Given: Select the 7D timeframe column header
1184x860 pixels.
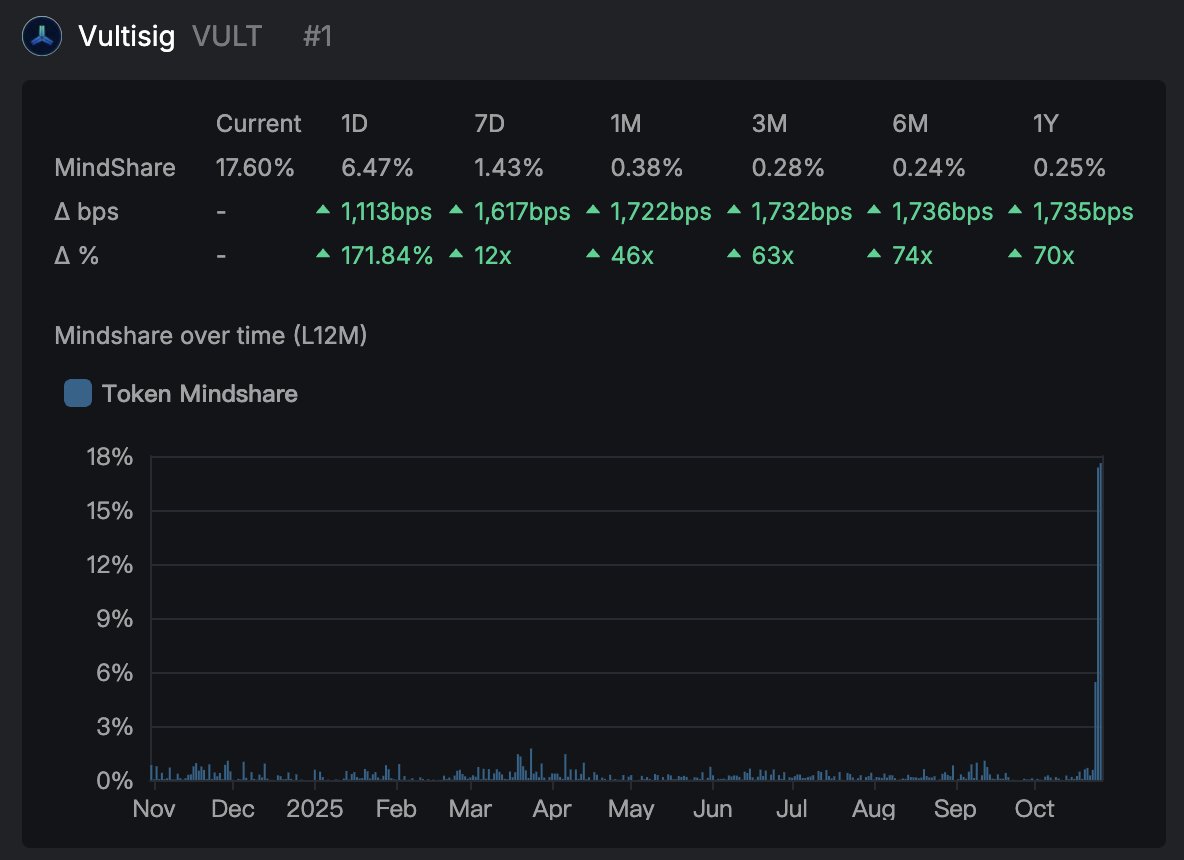Looking at the screenshot, I should (490, 124).
